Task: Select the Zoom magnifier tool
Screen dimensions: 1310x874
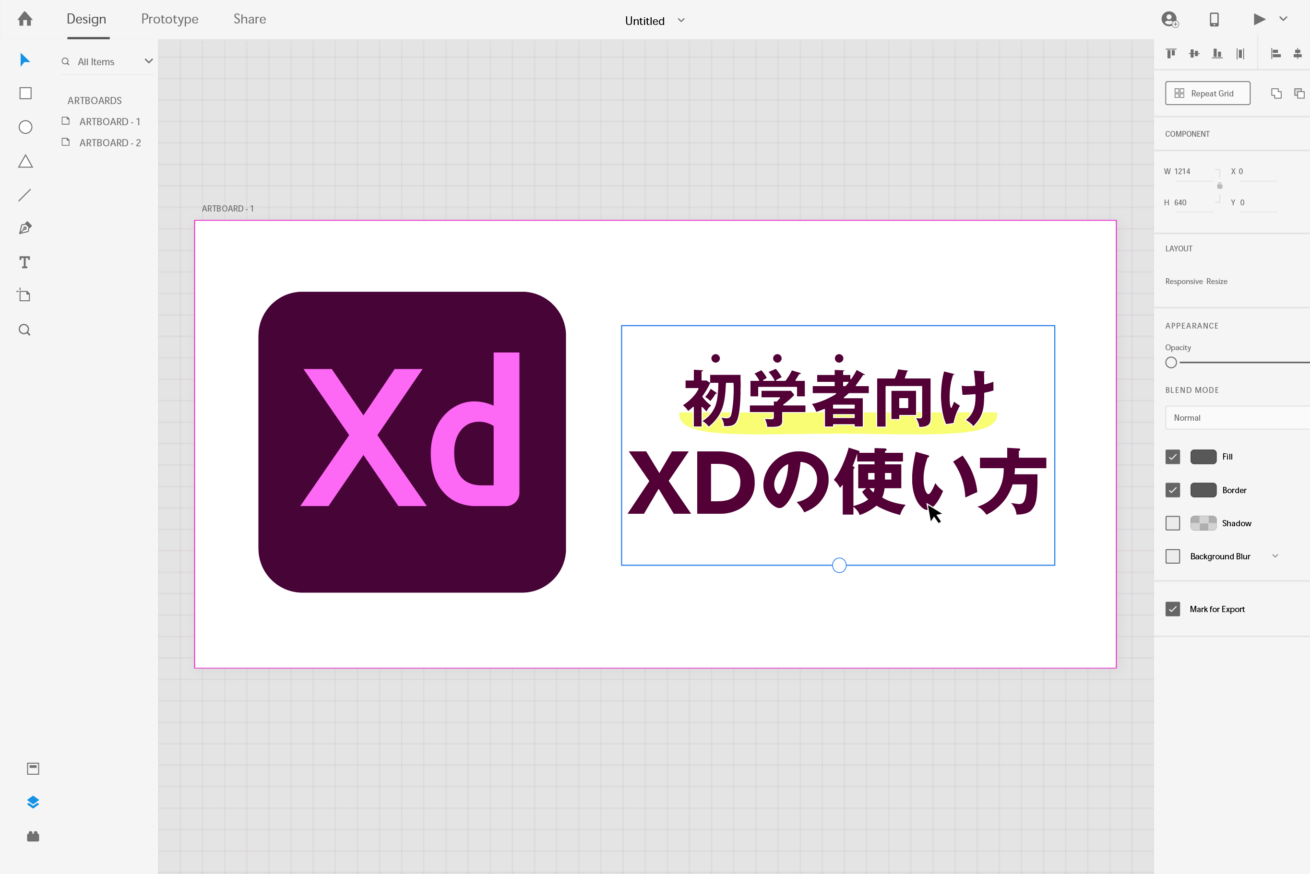Action: (x=25, y=329)
